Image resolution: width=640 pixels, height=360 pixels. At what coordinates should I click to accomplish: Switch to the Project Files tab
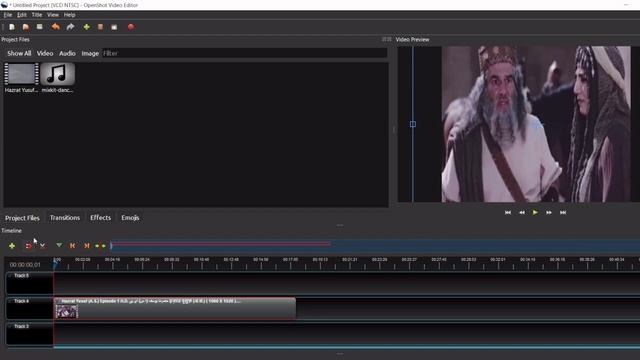click(x=22, y=218)
